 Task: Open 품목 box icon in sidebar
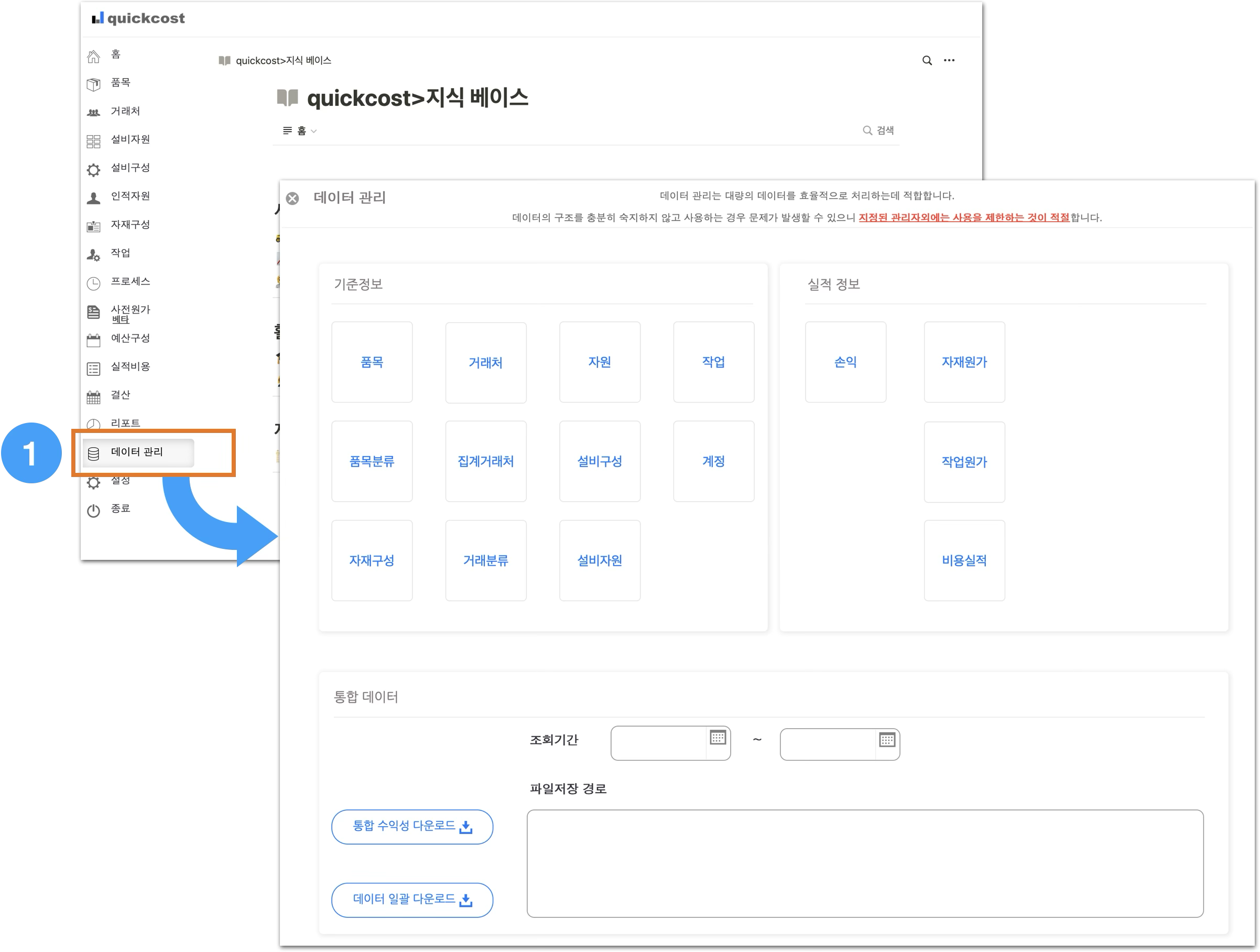pos(93,84)
